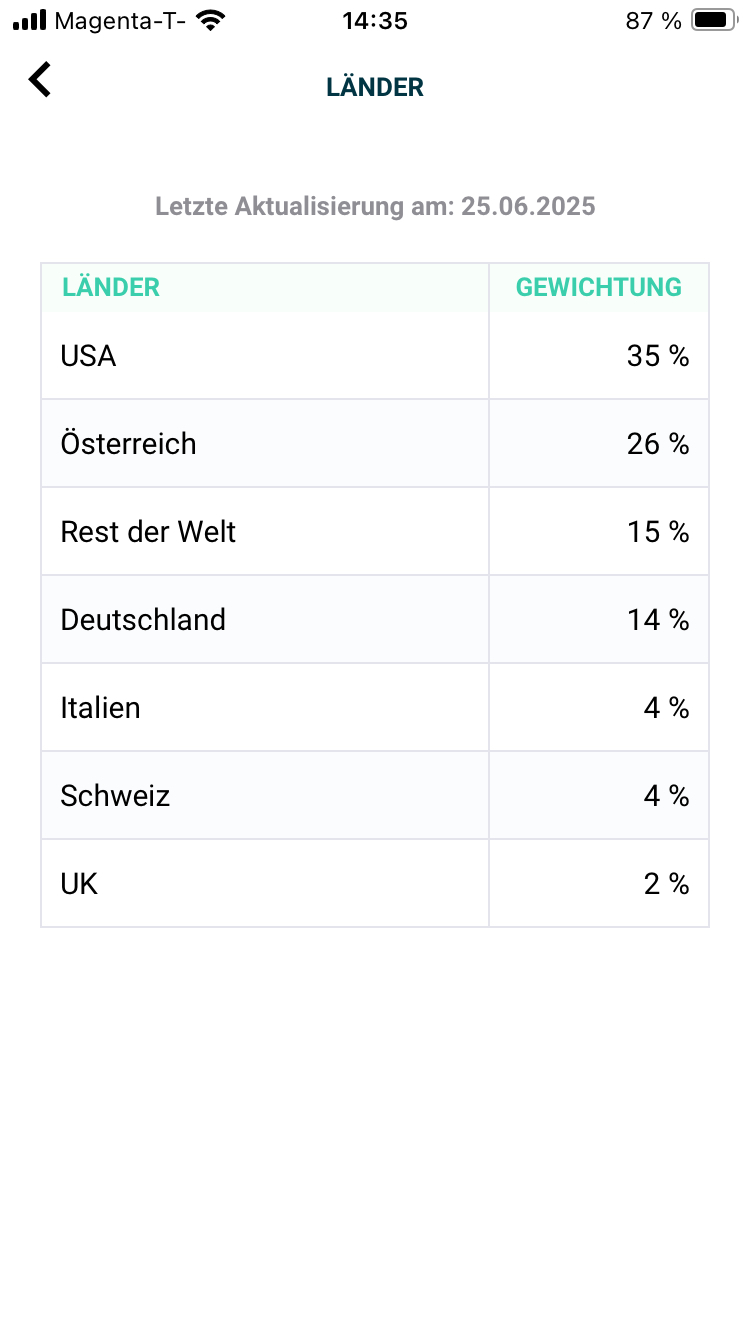Select the Österreich table row

coord(375,443)
